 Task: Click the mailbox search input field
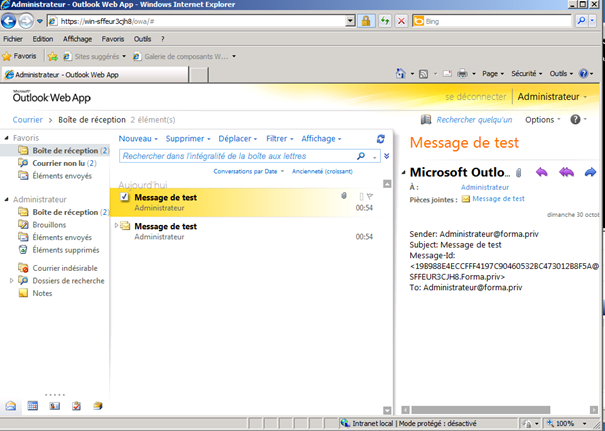[x=237, y=156]
